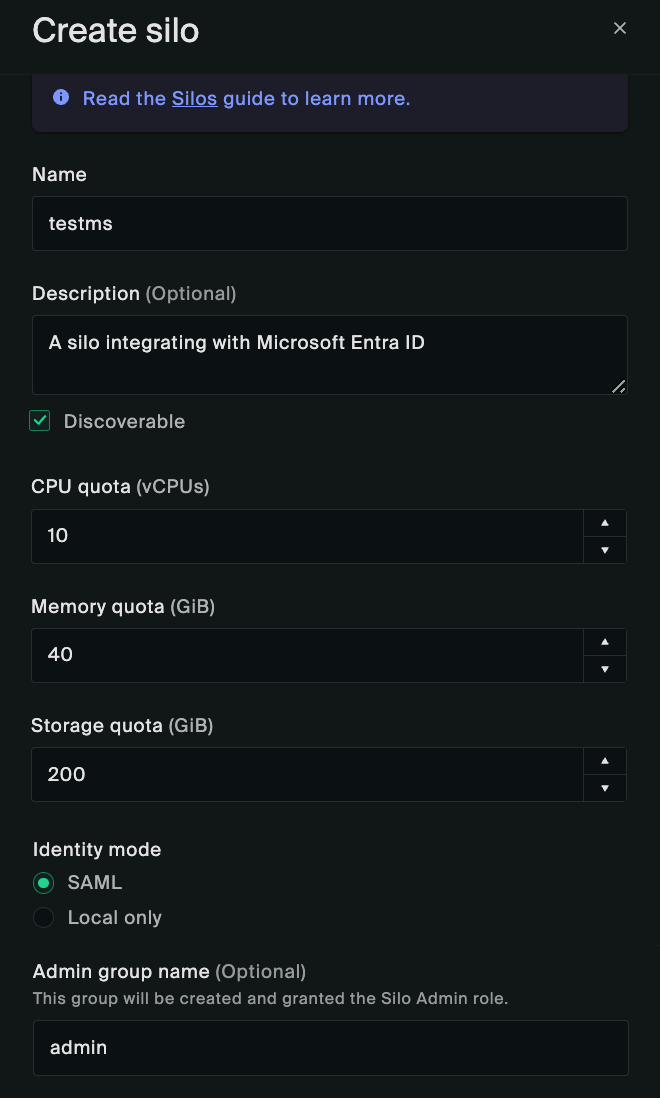Decrease Storage quota with down arrow

pos(605,788)
